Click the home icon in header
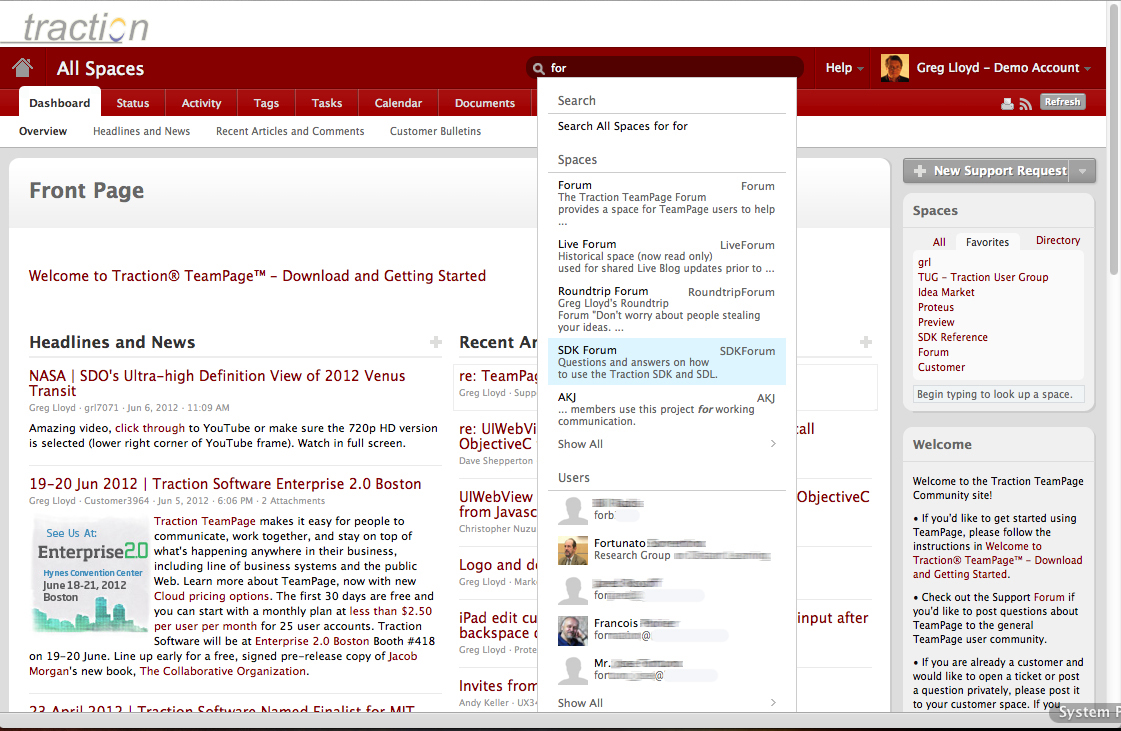The width and height of the screenshot is (1121, 731). (22, 68)
